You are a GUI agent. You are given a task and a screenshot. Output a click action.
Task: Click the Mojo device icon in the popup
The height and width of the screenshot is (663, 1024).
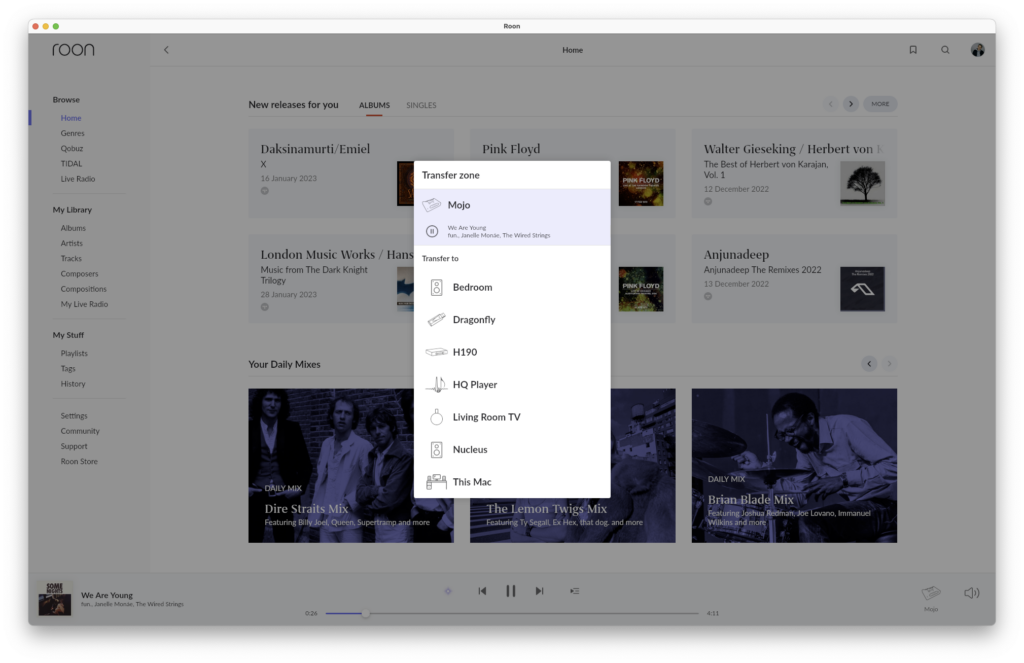(432, 204)
